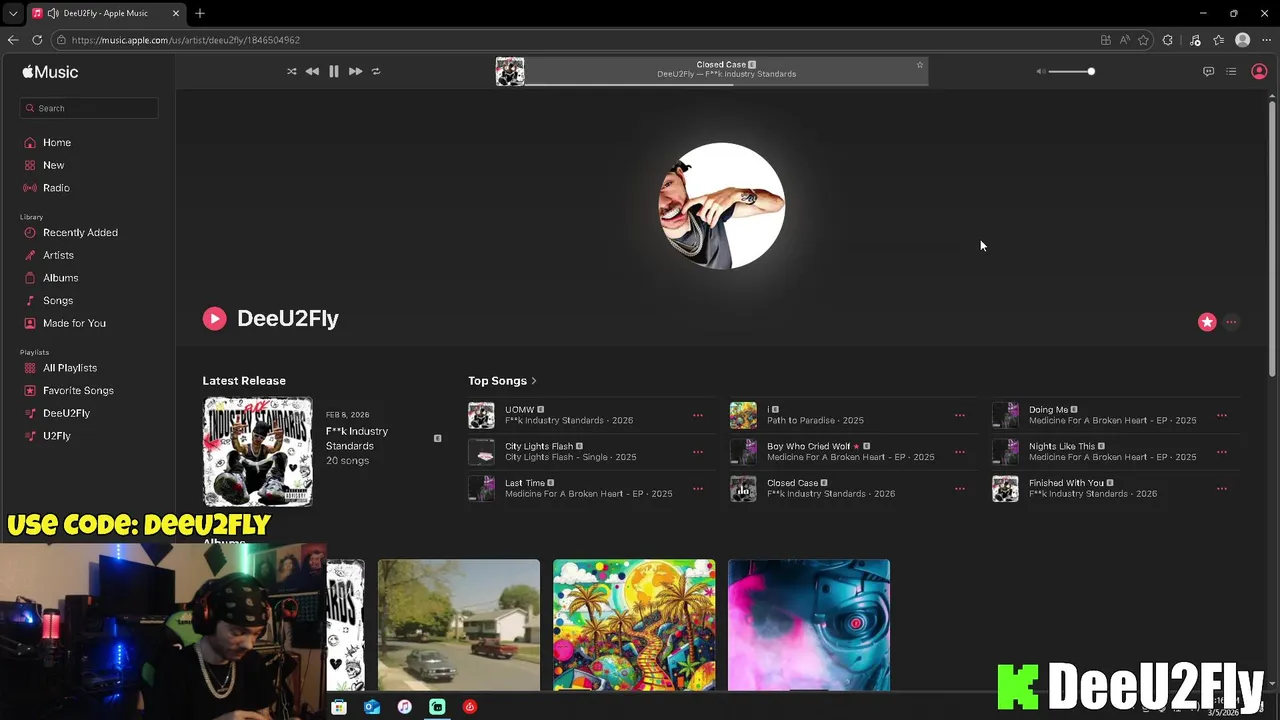The height and width of the screenshot is (720, 1280).
Task: Open All Playlists in sidebar
Action: 70,368
